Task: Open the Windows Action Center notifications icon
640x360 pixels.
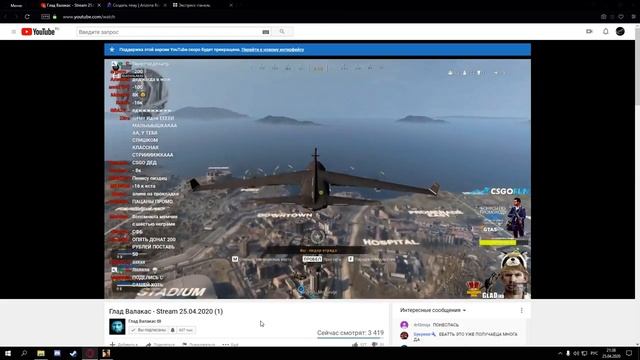Action: [629, 353]
